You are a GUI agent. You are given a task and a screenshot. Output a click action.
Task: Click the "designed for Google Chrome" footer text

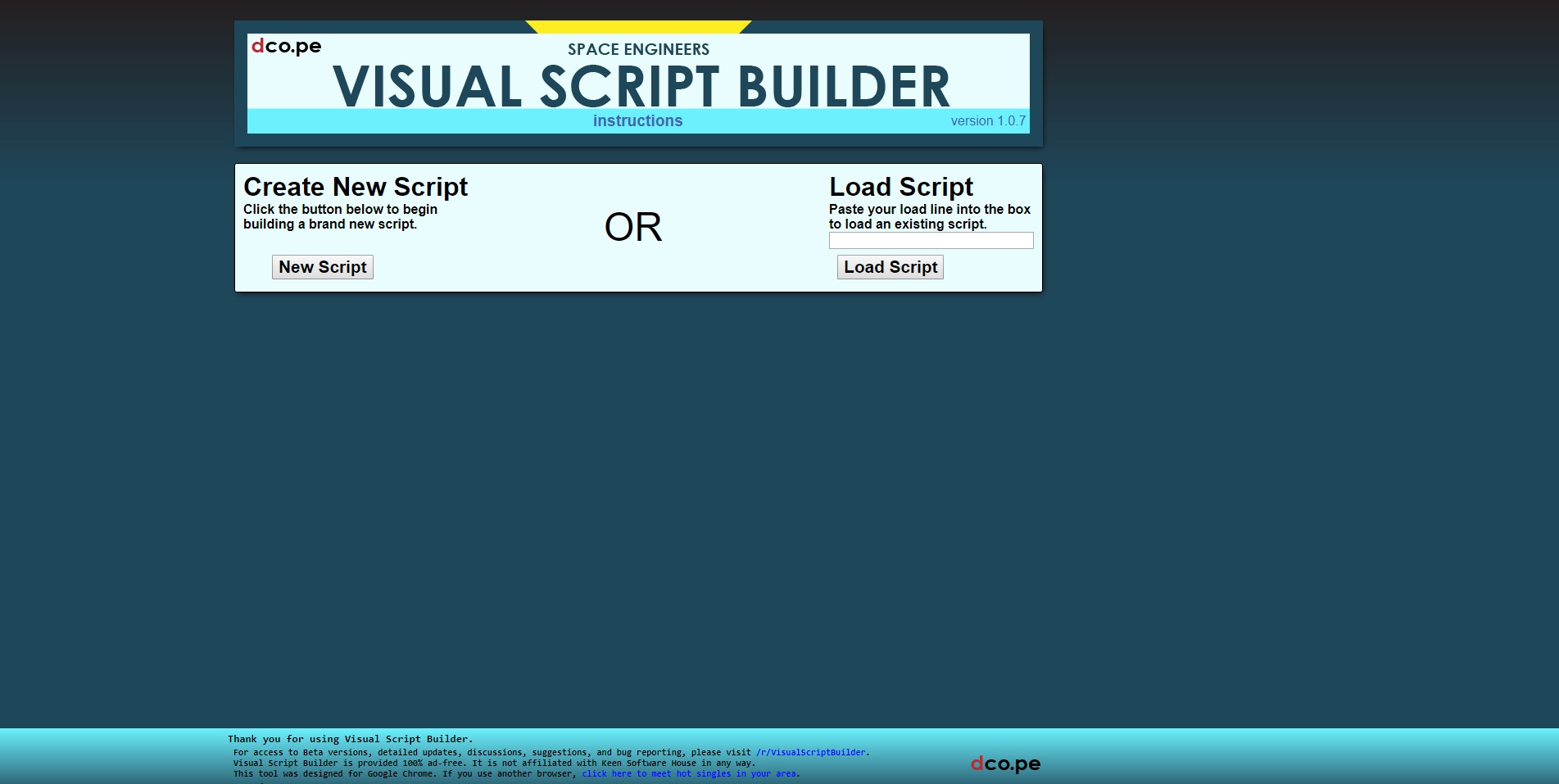point(406,773)
